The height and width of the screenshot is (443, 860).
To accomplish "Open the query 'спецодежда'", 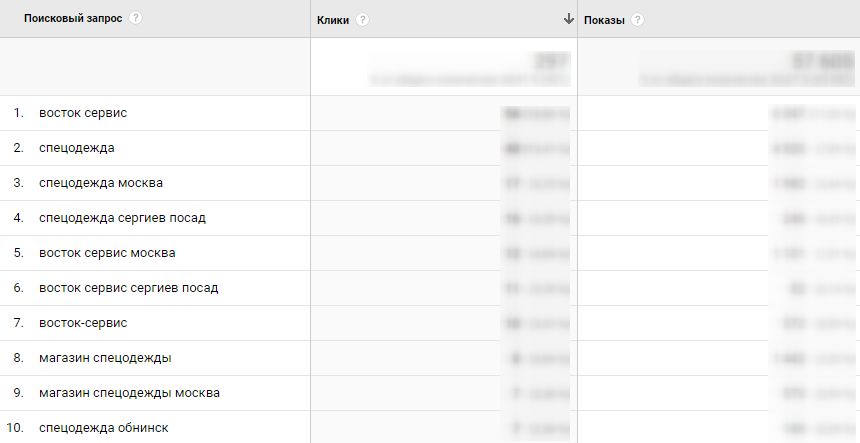I will coord(77,148).
